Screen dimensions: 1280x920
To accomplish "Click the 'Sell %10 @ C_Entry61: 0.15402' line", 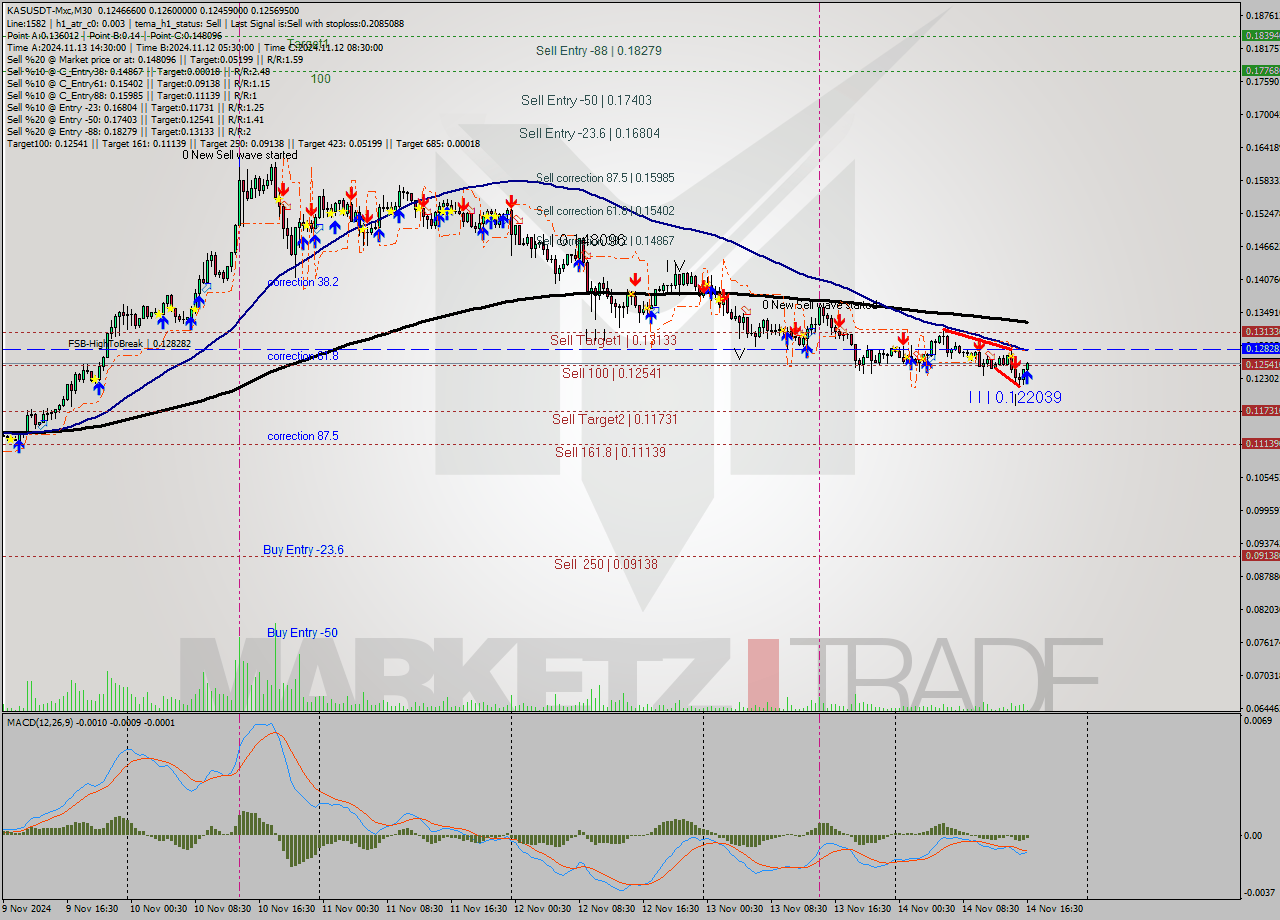I will [138, 83].
